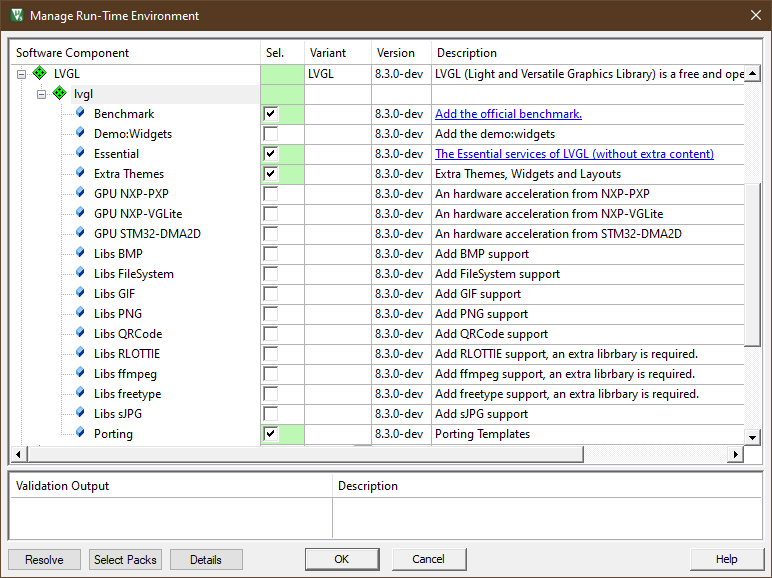Image resolution: width=772 pixels, height=578 pixels.
Task: Click the blue icon next to Libs ffmpeg
Action: point(80,373)
